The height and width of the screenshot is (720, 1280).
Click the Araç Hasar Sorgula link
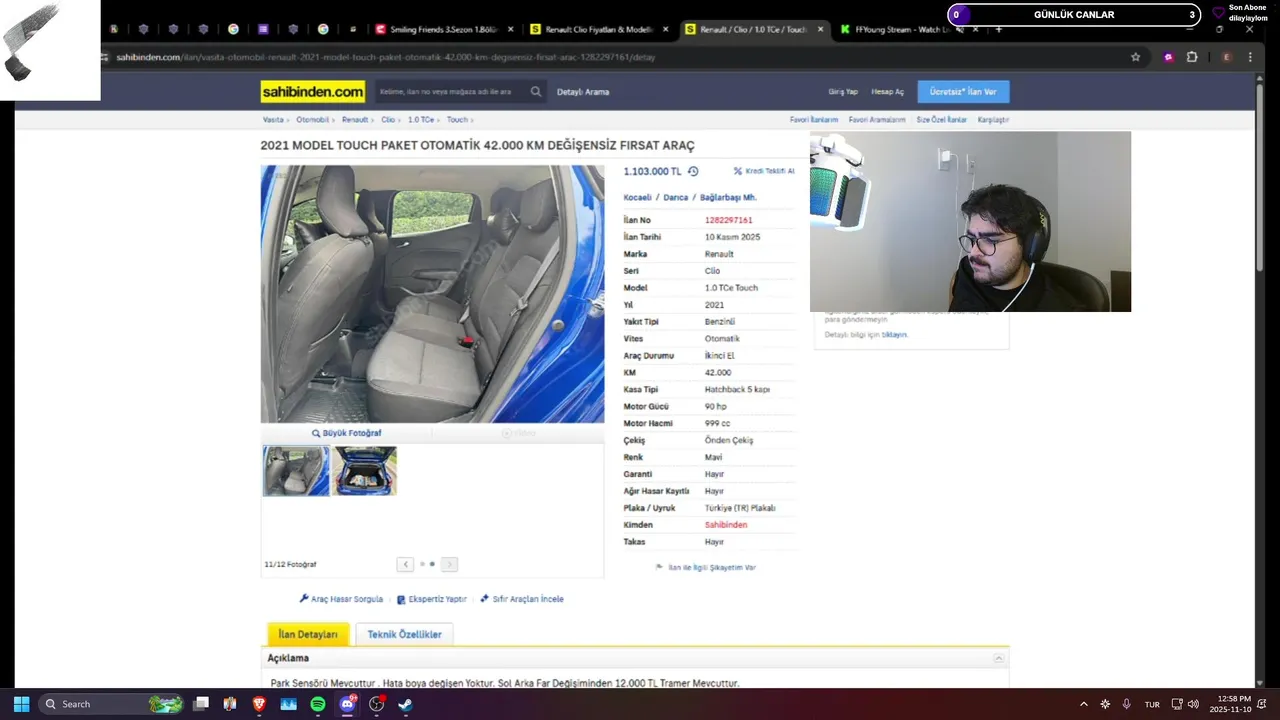pos(341,599)
